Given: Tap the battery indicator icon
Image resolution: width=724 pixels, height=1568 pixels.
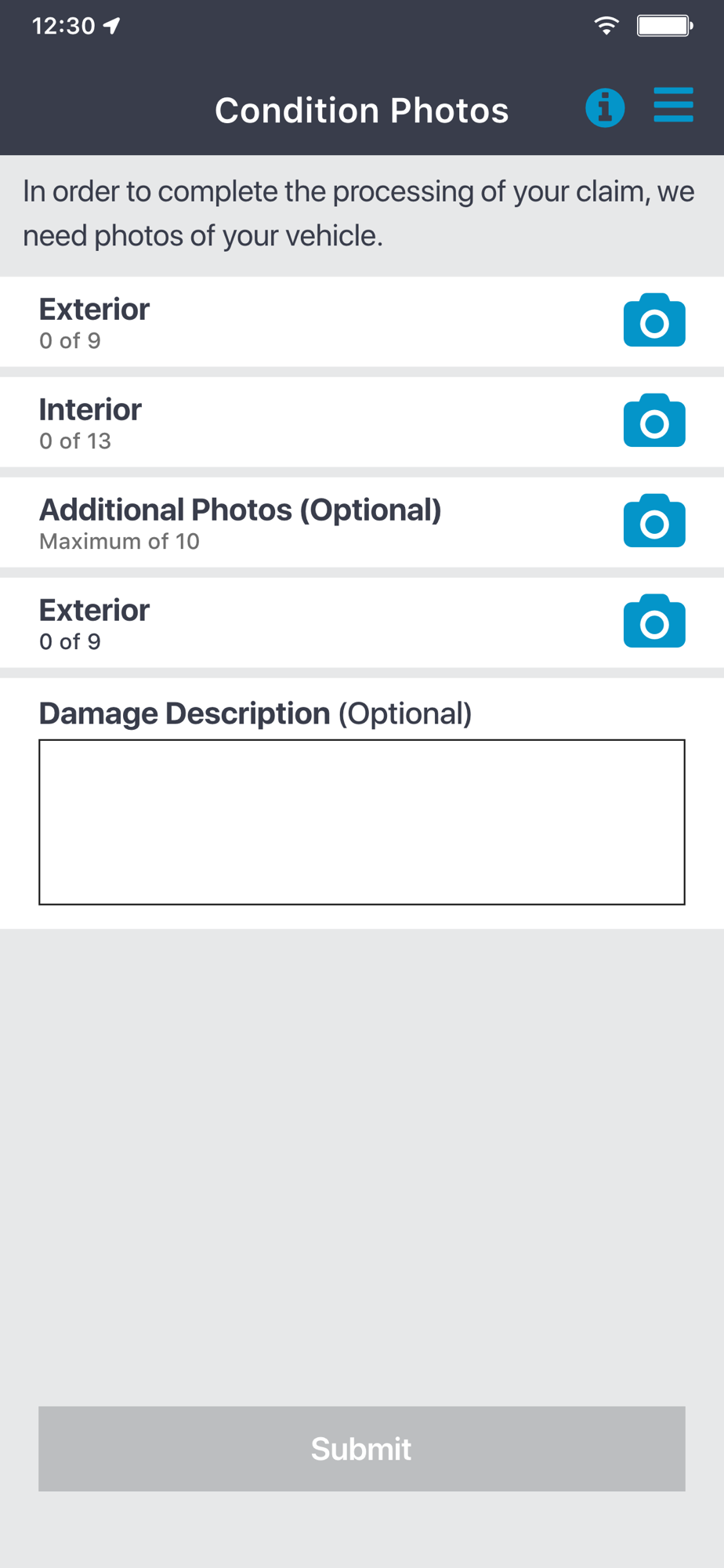Looking at the screenshot, I should (664, 26).
